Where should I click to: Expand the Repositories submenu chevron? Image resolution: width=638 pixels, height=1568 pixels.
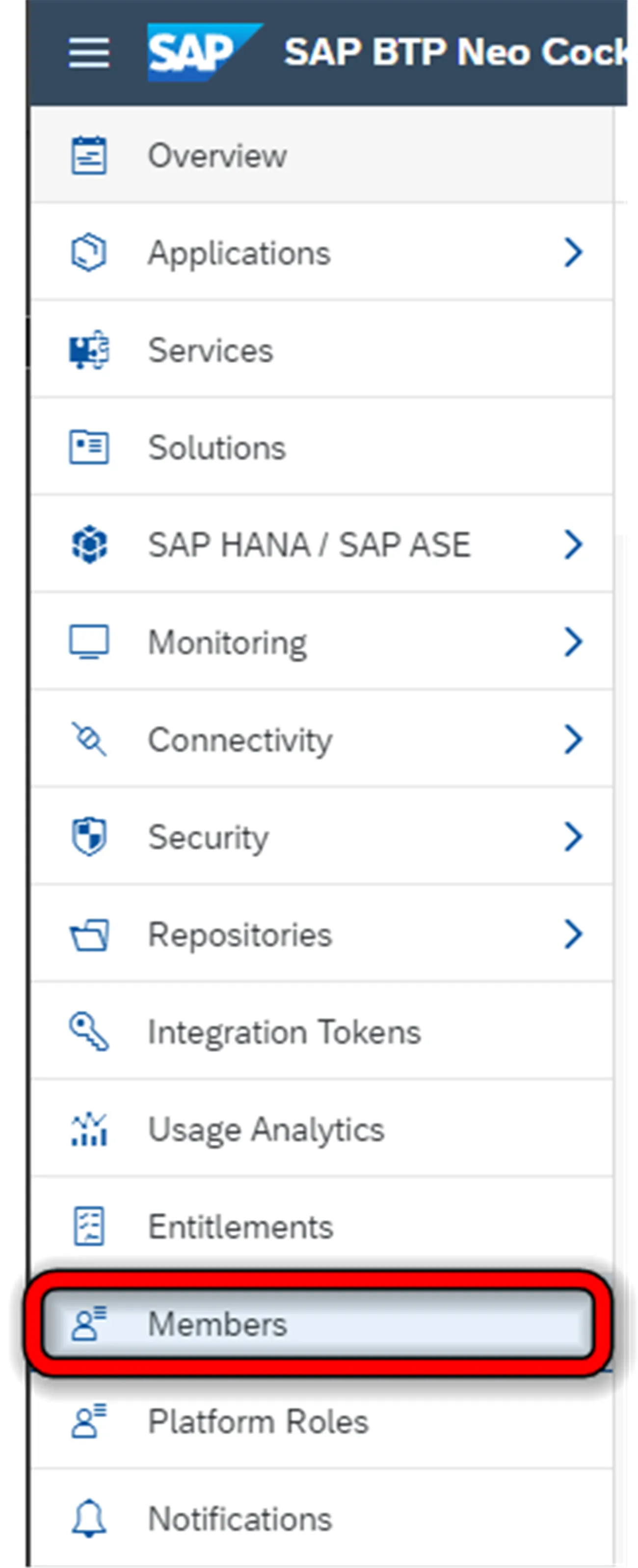tap(573, 934)
